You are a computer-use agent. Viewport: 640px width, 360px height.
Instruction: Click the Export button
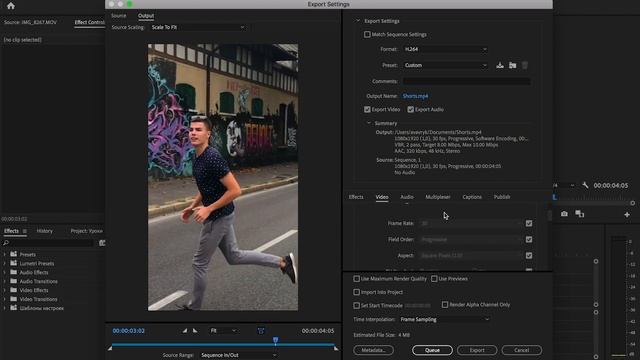(477, 350)
